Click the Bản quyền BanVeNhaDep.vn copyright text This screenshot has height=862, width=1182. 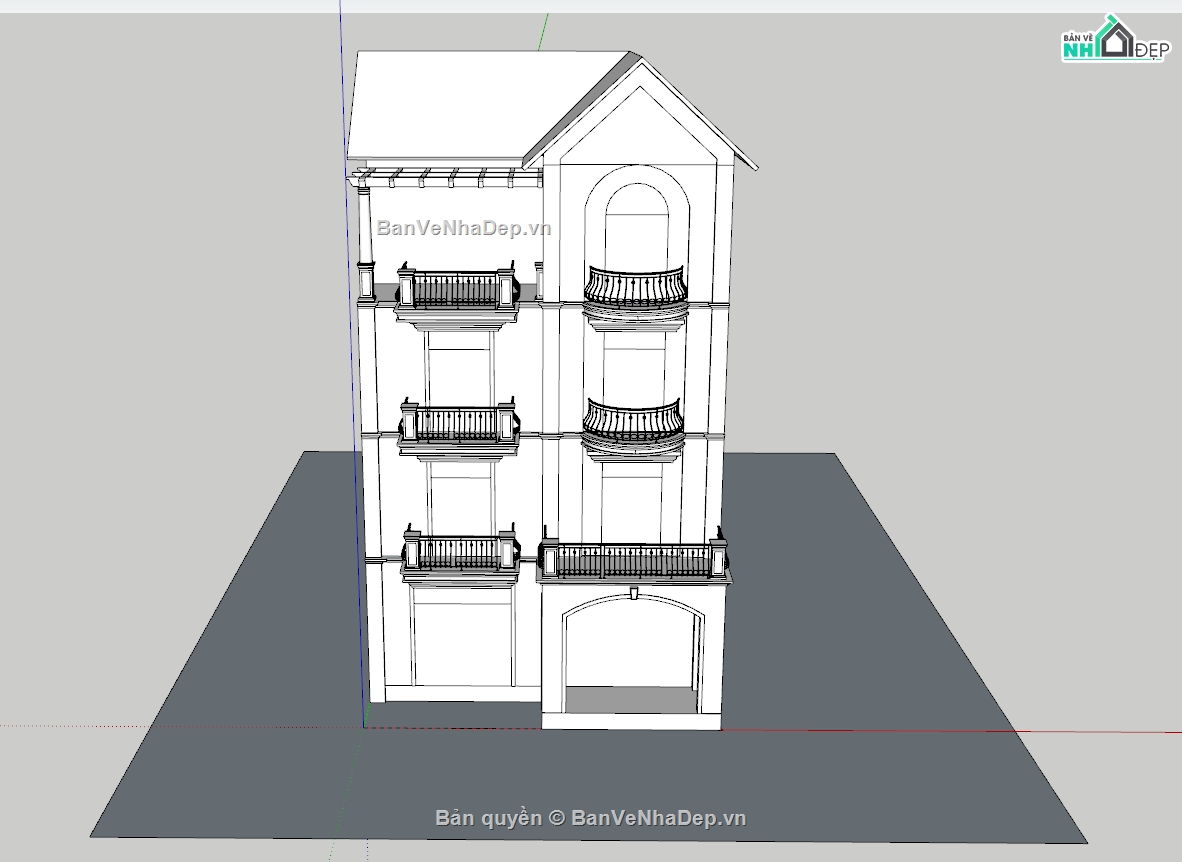(590, 818)
